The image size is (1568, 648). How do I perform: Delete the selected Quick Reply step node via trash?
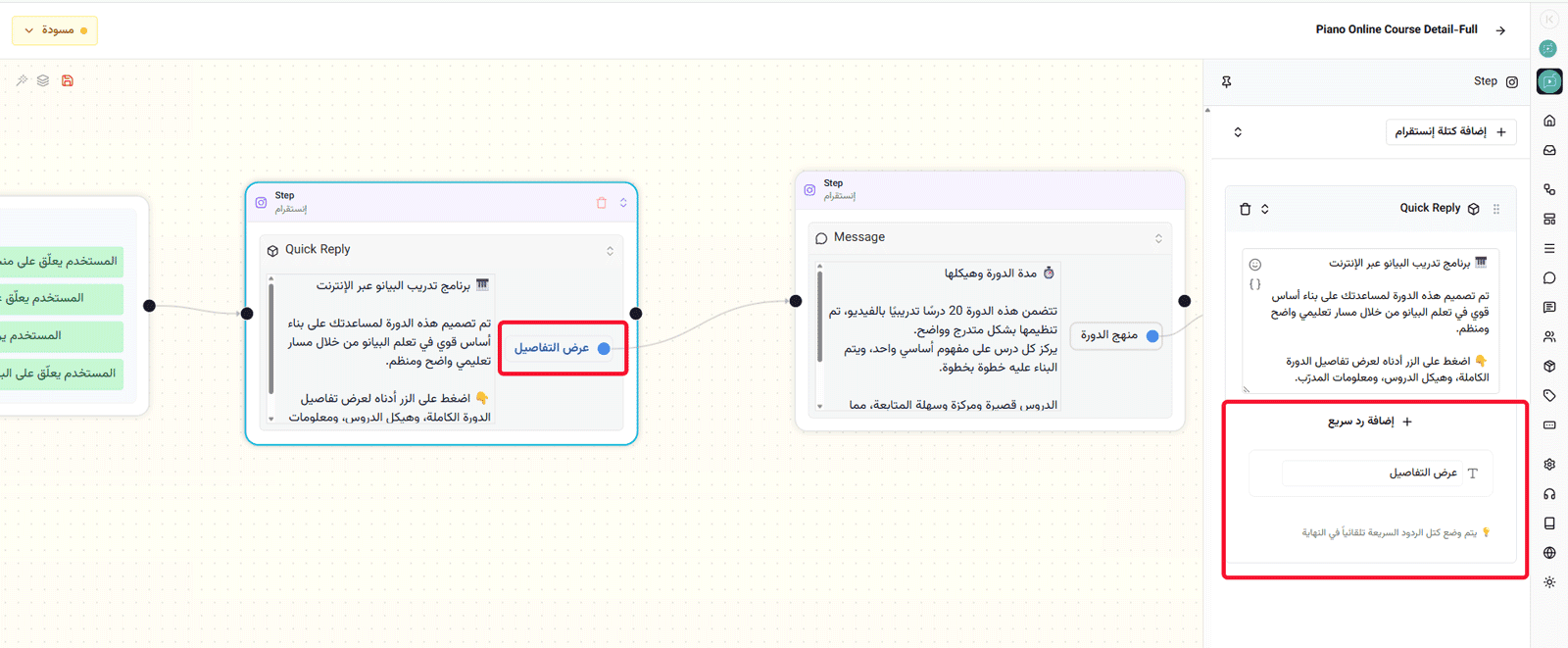tap(602, 203)
